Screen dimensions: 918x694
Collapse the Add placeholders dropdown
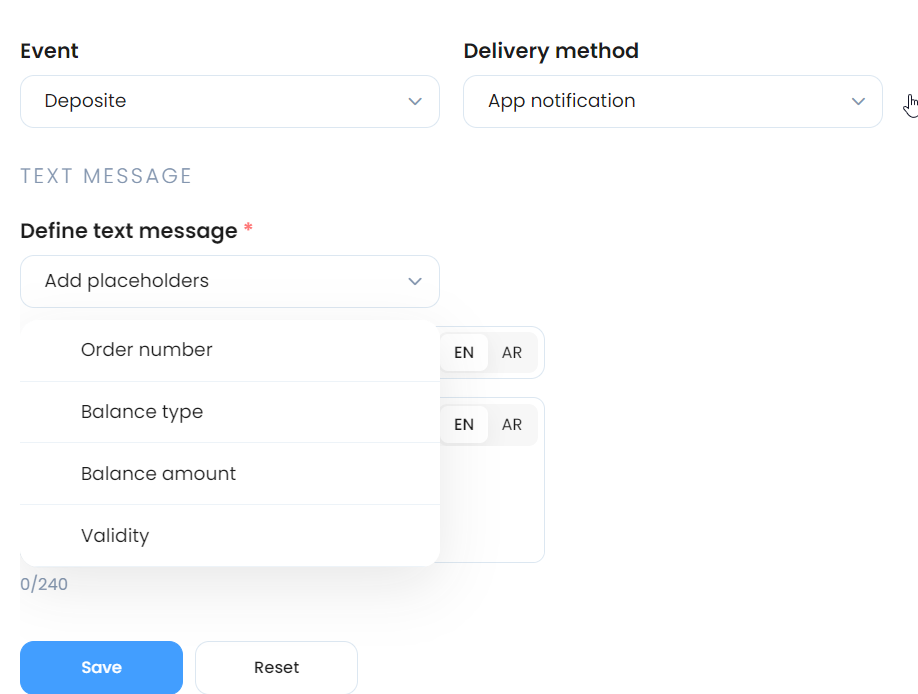[x=230, y=281]
